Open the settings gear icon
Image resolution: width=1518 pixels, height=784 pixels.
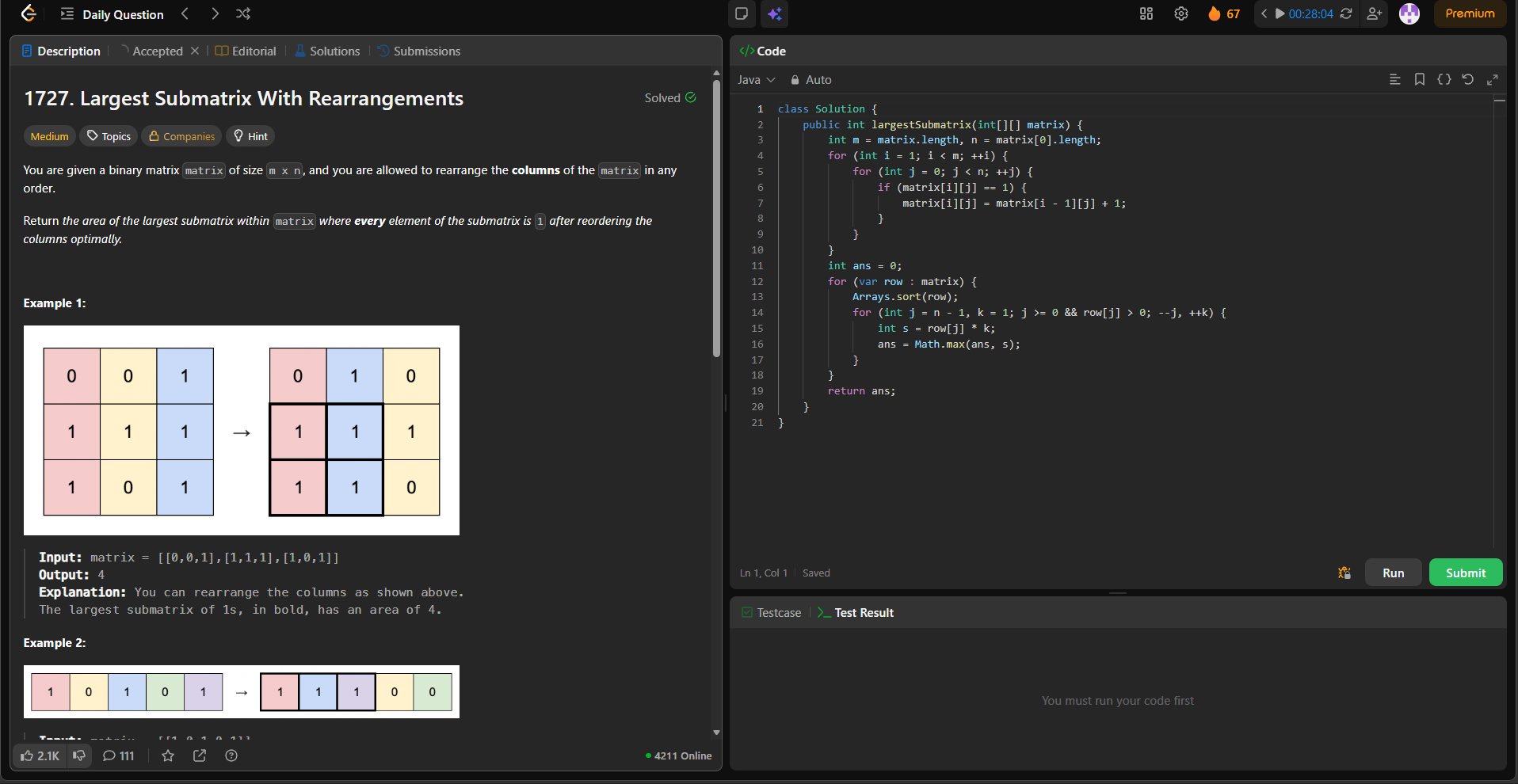click(1180, 13)
